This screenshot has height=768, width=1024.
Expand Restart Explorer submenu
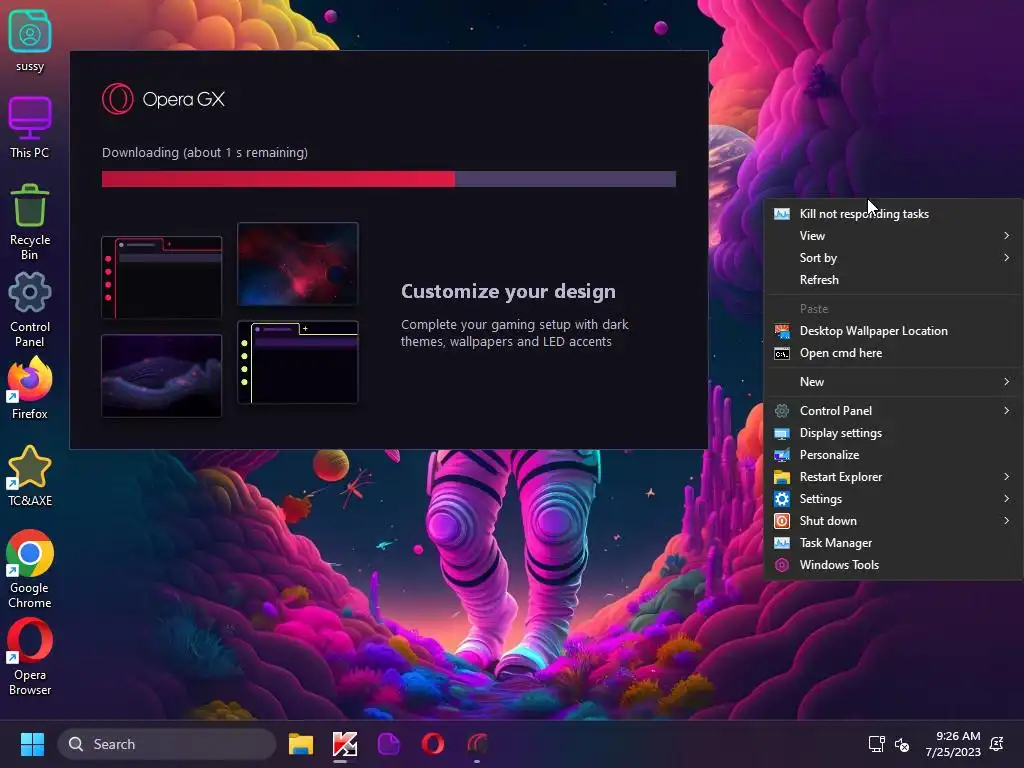(x=892, y=477)
